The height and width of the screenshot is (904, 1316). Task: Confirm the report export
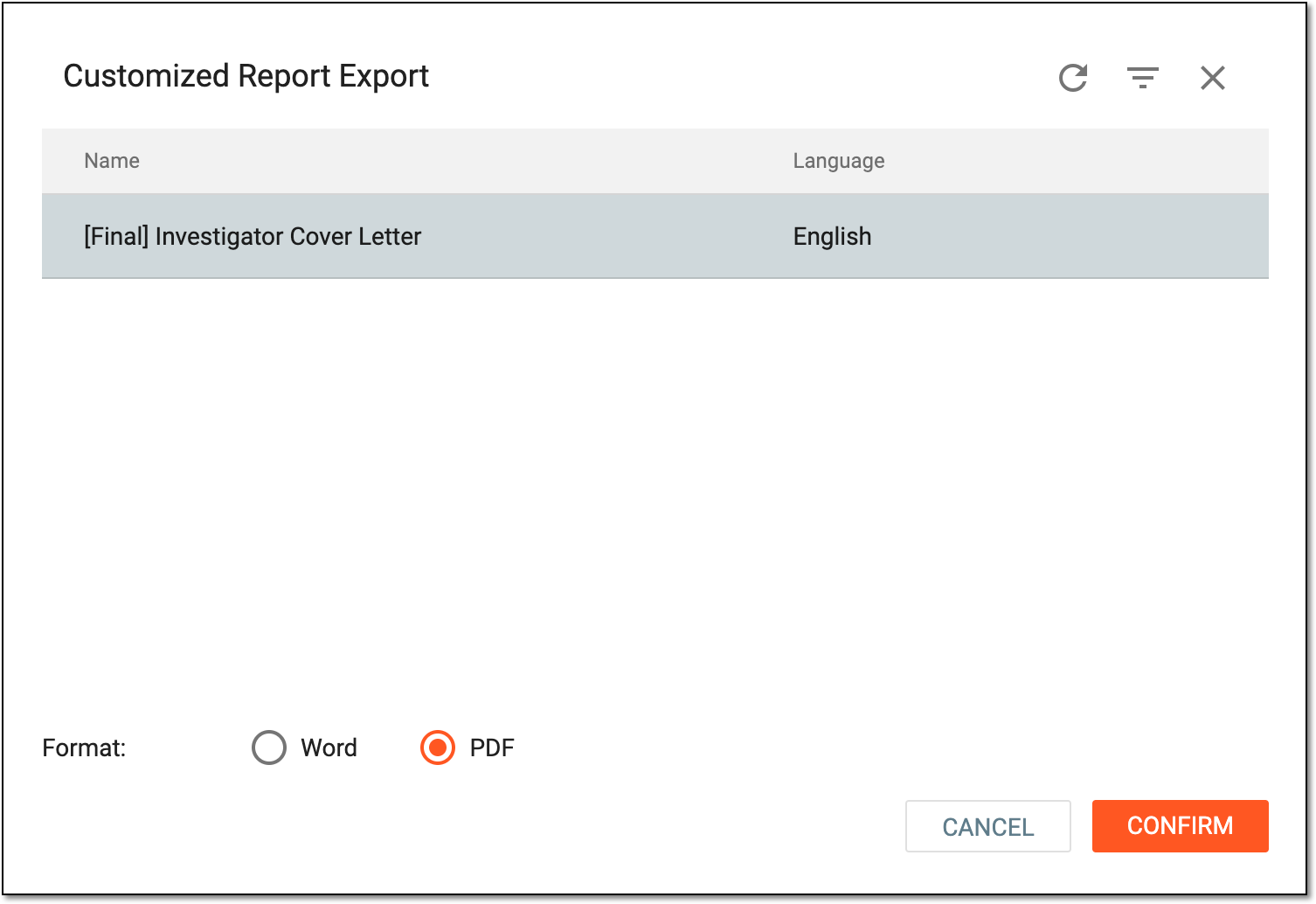coord(1181,826)
